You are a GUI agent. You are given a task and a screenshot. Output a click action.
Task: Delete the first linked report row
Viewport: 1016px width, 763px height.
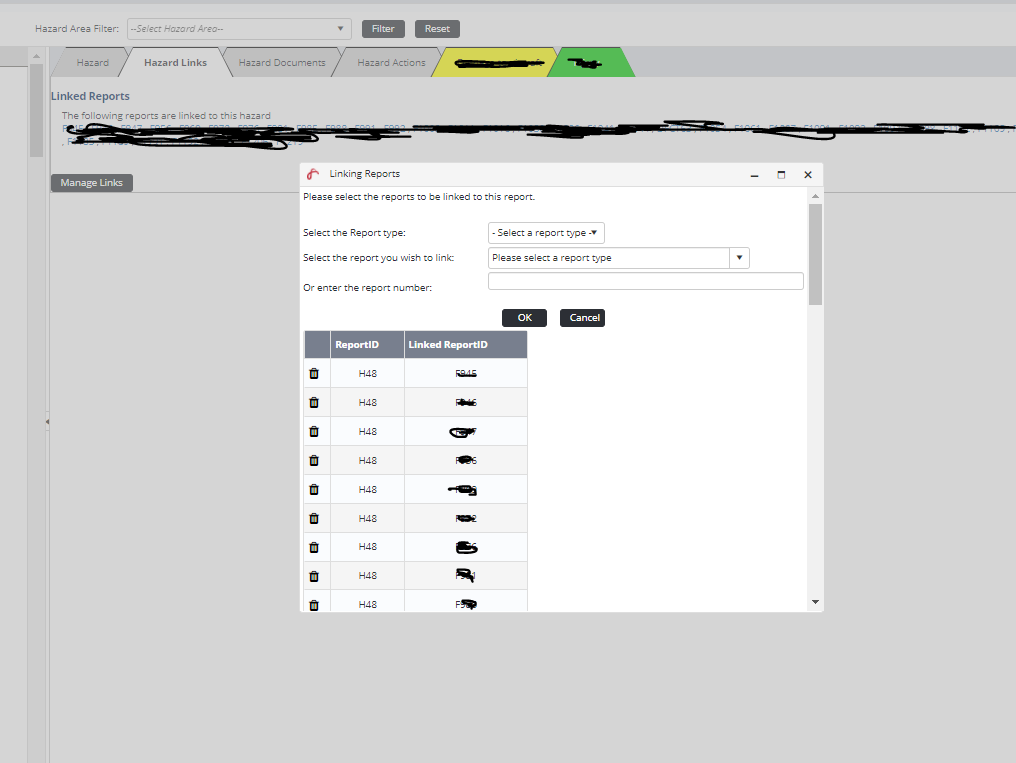pyautogui.click(x=314, y=374)
